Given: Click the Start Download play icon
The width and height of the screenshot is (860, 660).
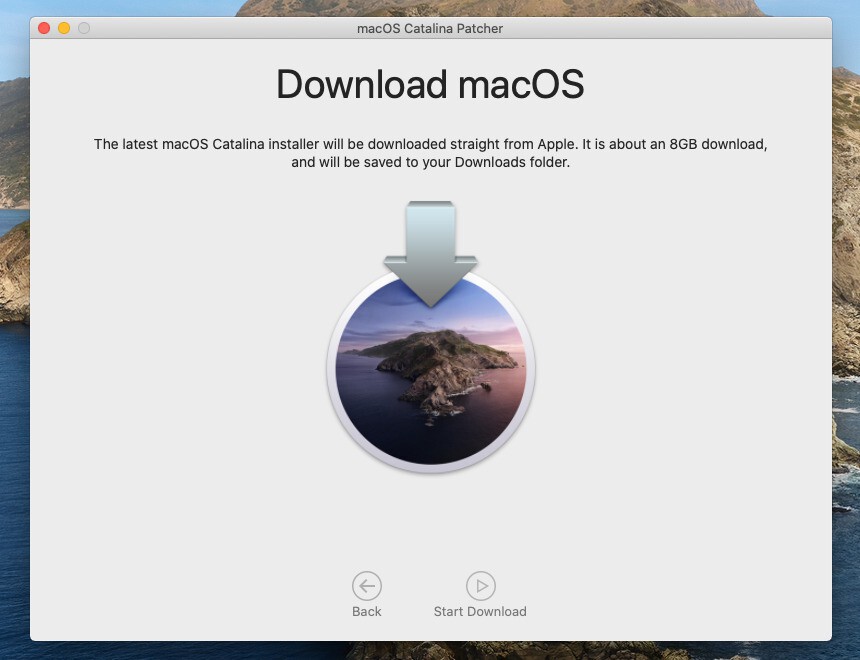Looking at the screenshot, I should 481,586.
